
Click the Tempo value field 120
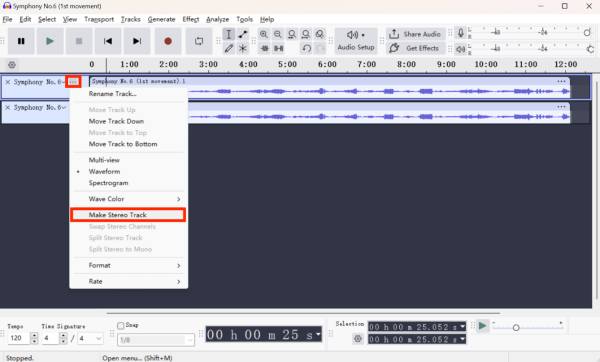tap(19, 338)
